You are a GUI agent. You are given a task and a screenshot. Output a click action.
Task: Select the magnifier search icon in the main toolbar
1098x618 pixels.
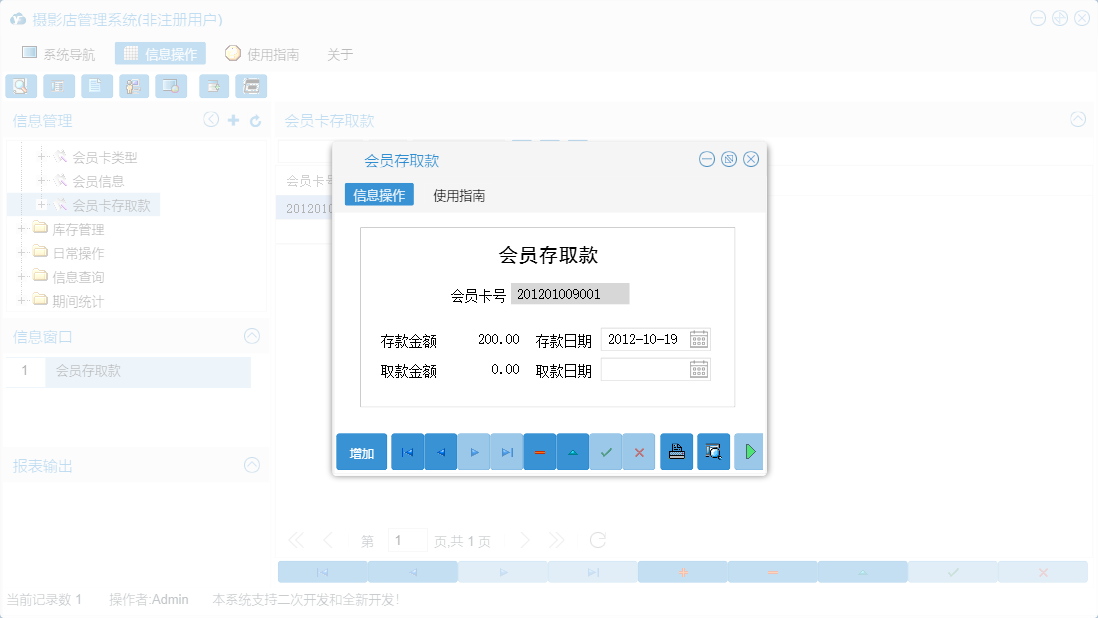pyautogui.click(x=20, y=86)
